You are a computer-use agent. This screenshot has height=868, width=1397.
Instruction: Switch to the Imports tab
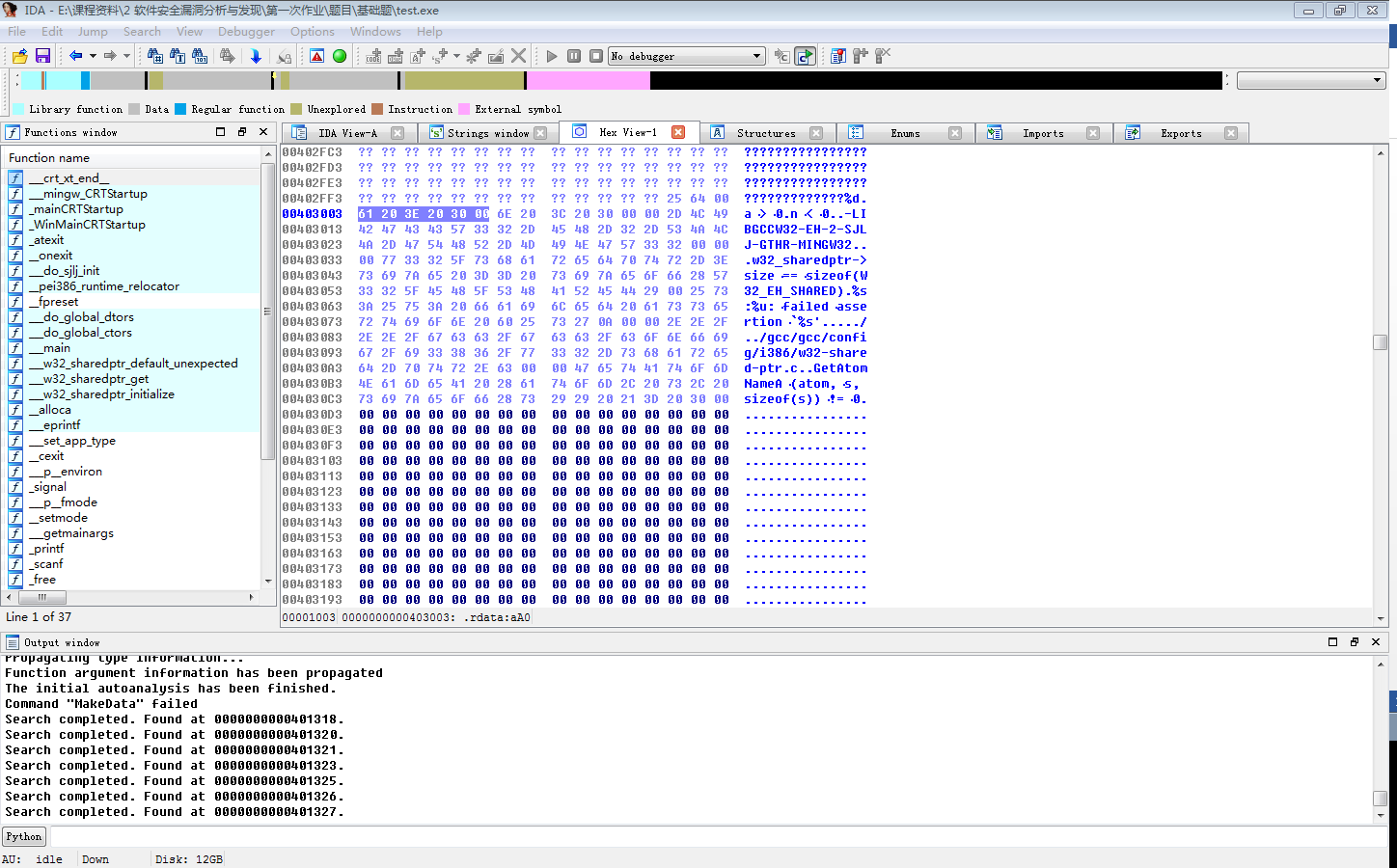coord(1043,133)
